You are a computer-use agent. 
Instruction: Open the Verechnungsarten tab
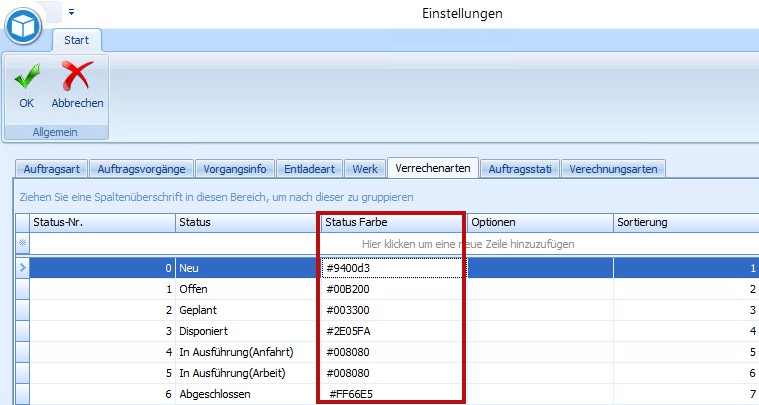(613, 169)
